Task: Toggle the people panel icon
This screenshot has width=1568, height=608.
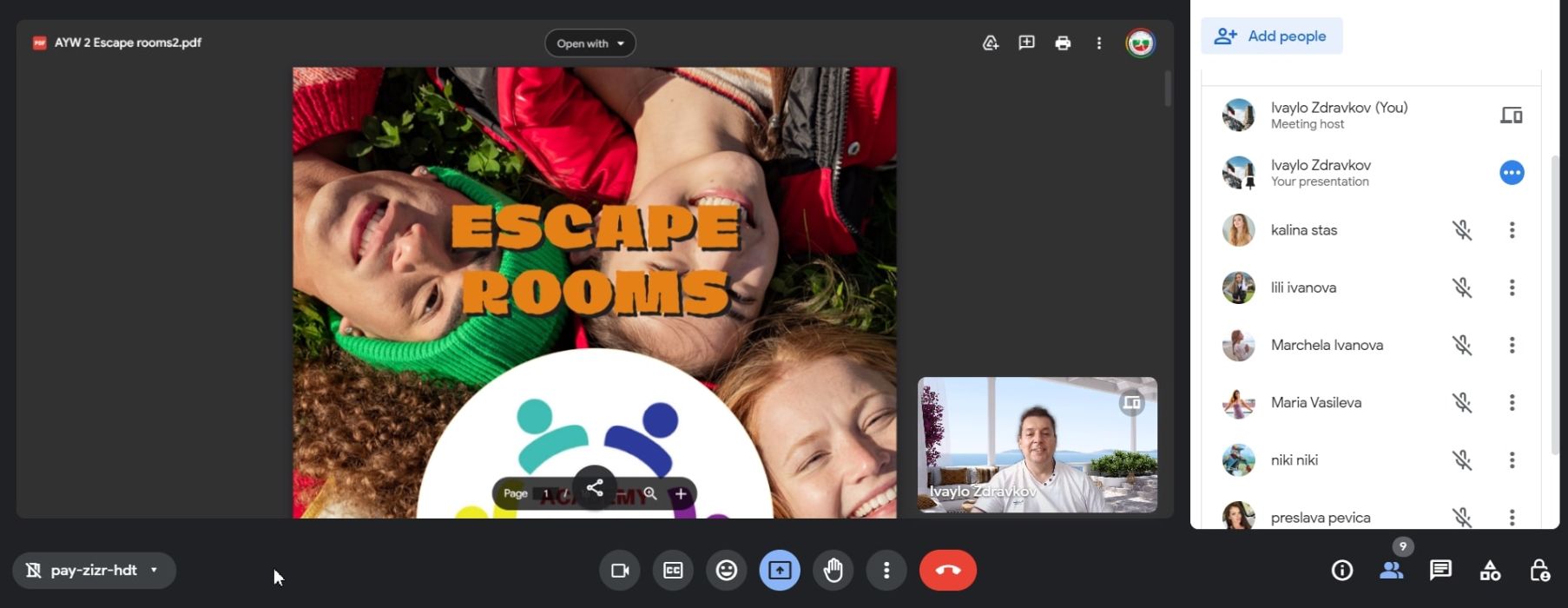Action: coord(1392,571)
